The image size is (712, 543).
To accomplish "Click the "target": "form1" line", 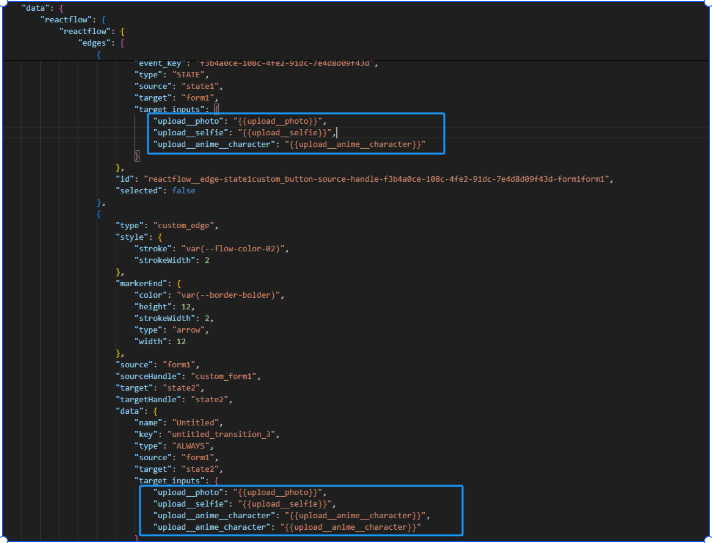I will [x=176, y=98].
